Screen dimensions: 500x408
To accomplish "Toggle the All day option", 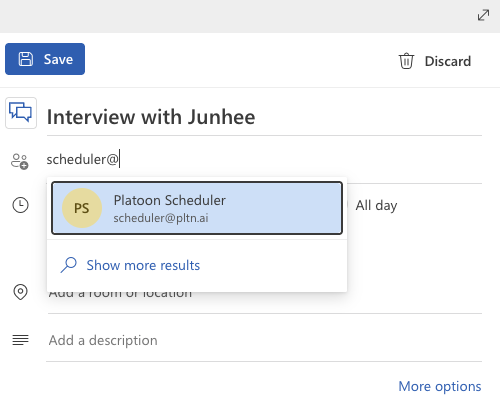I will [376, 205].
